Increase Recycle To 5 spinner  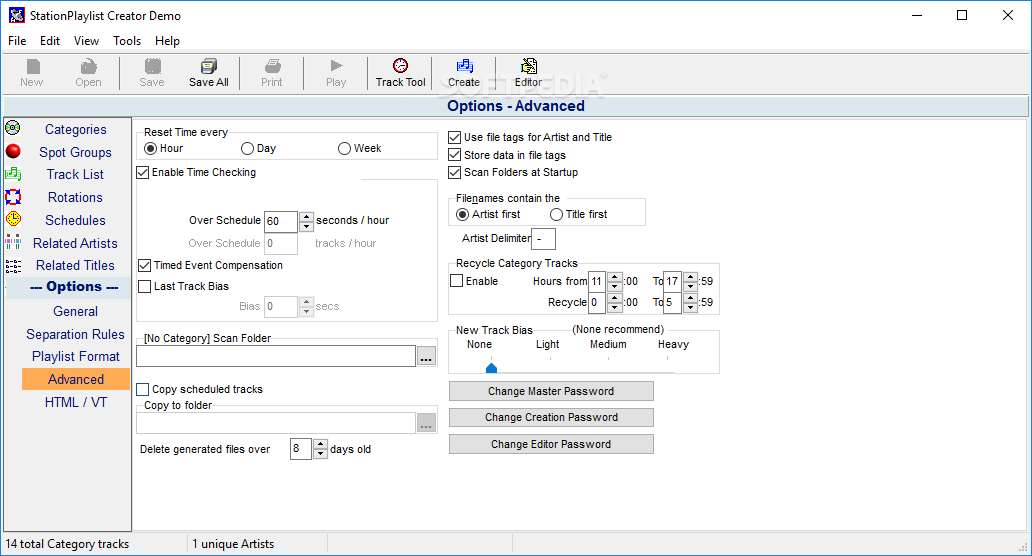[690, 298]
